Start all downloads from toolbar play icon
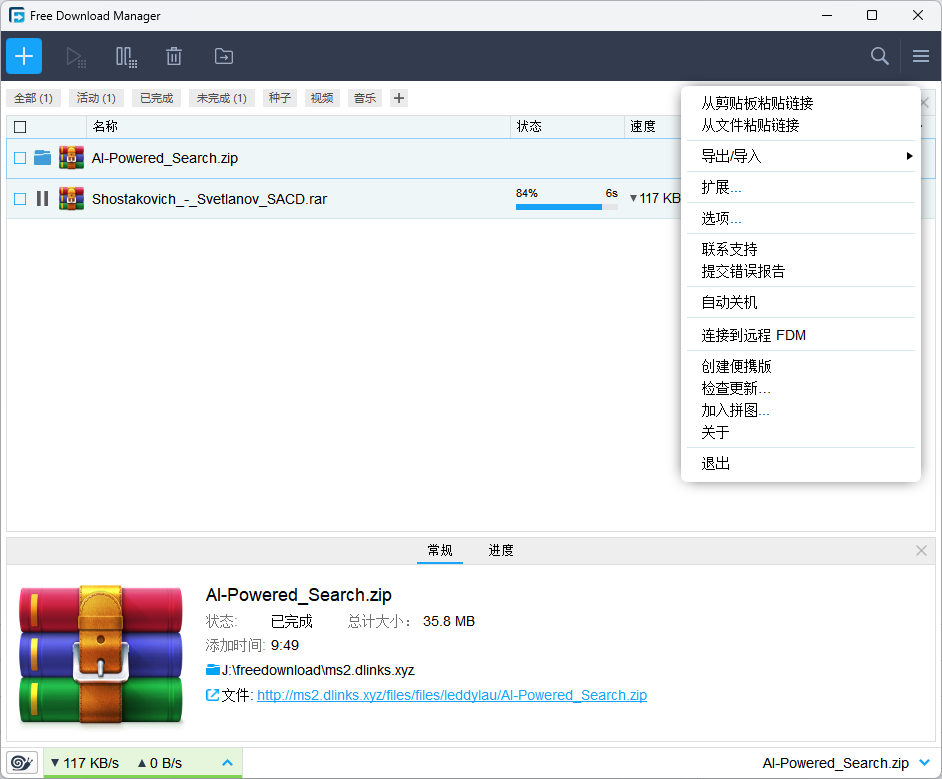The image size is (942, 779). 76,56
